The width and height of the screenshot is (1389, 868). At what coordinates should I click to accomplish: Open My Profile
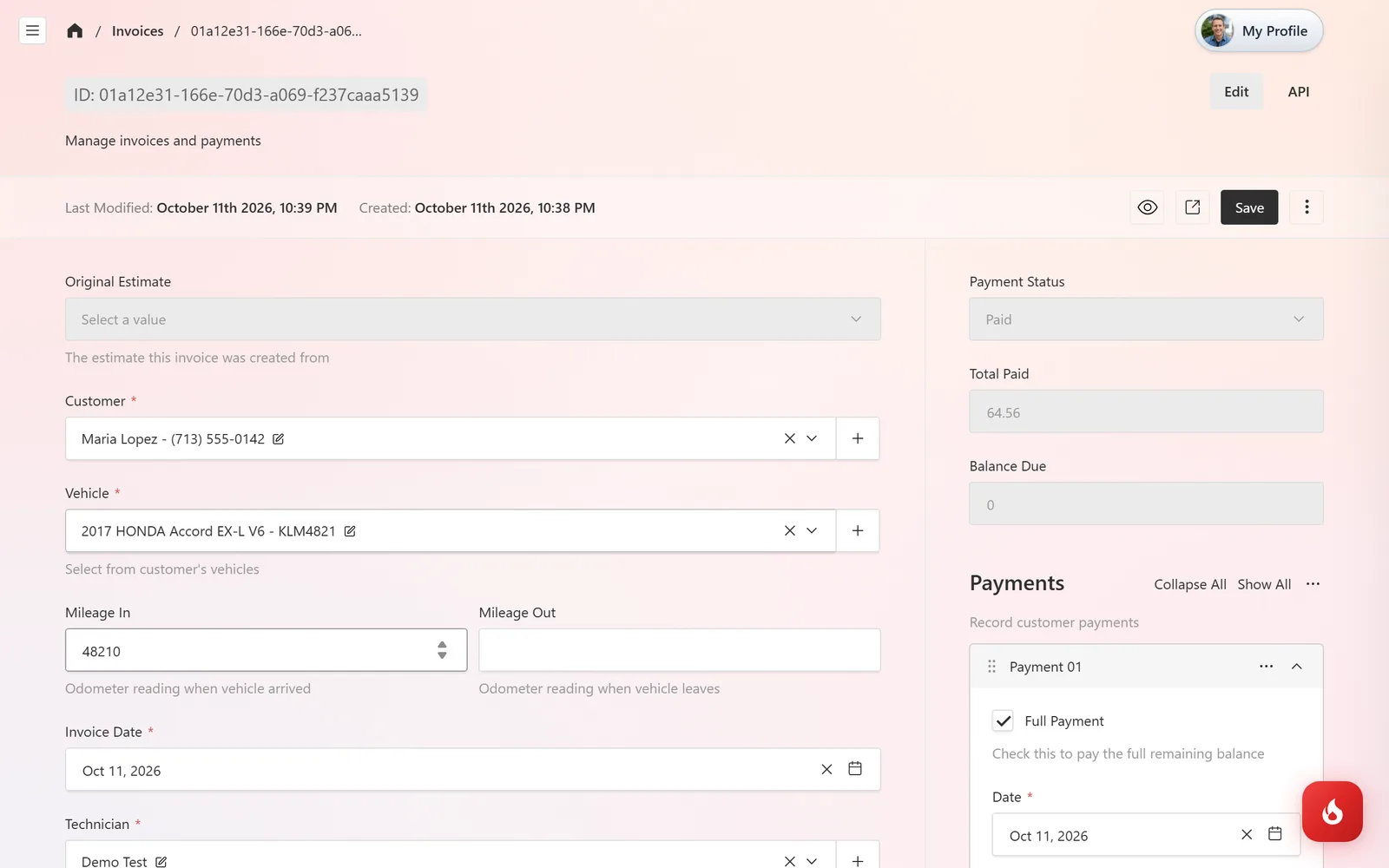[x=1259, y=30]
